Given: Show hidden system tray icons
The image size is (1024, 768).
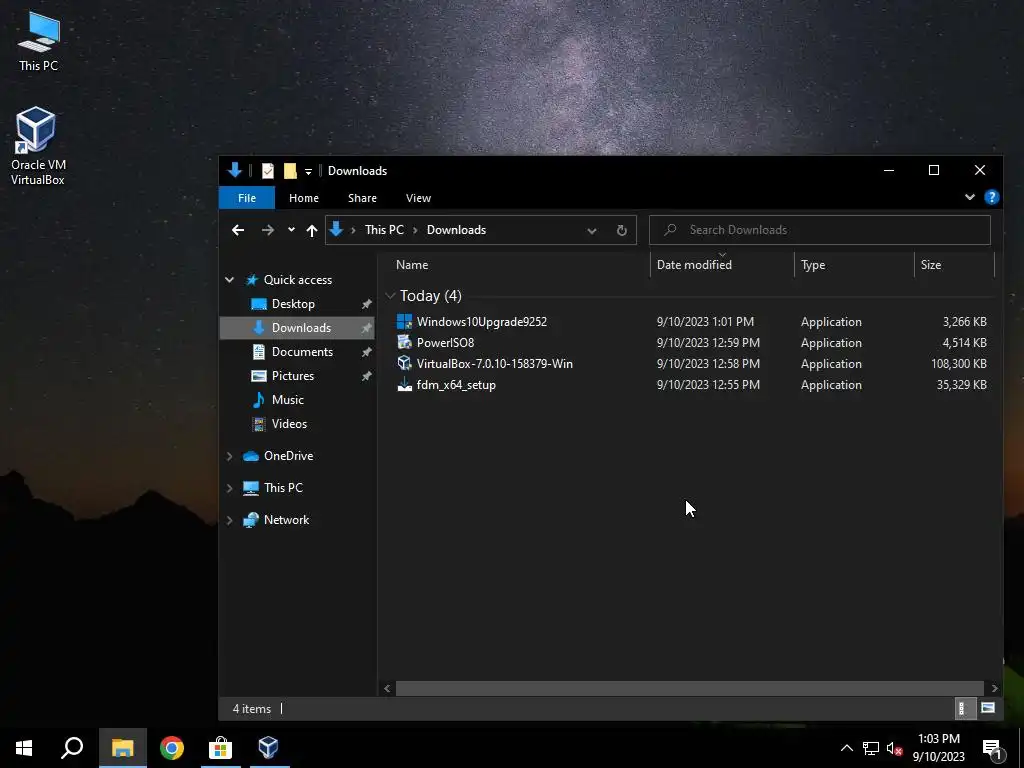Looking at the screenshot, I should coord(846,748).
